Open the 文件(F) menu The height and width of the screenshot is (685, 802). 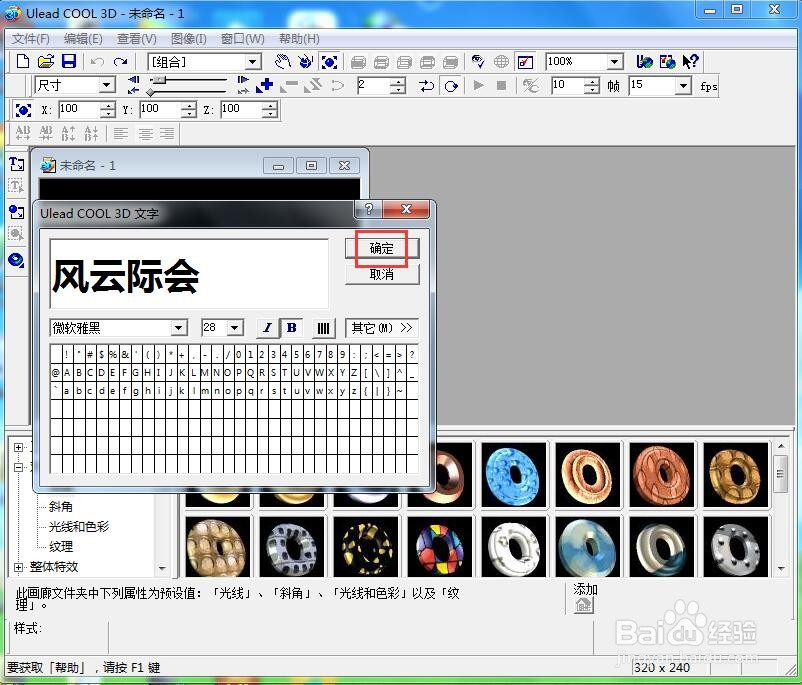click(x=31, y=39)
